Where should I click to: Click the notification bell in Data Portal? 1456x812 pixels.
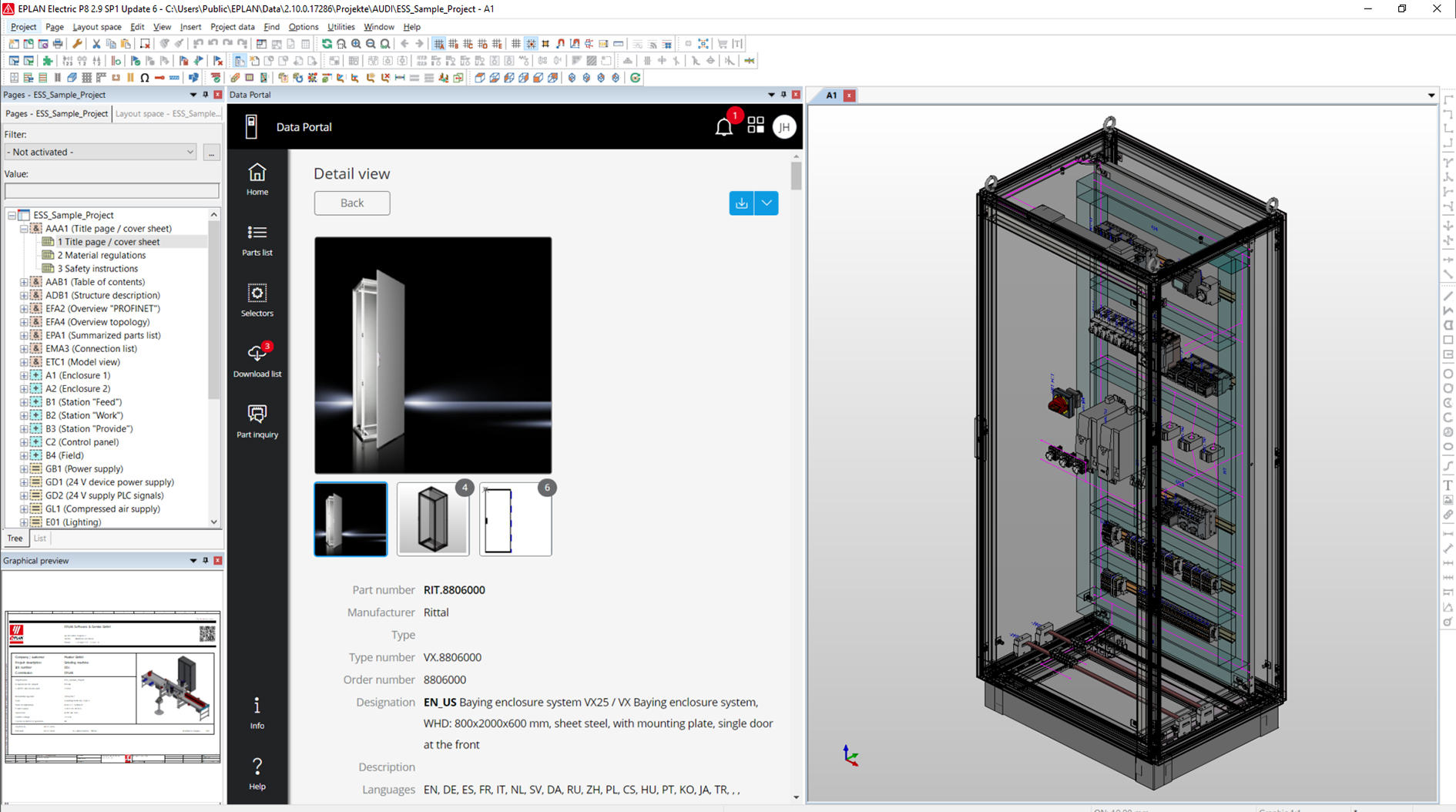point(723,126)
